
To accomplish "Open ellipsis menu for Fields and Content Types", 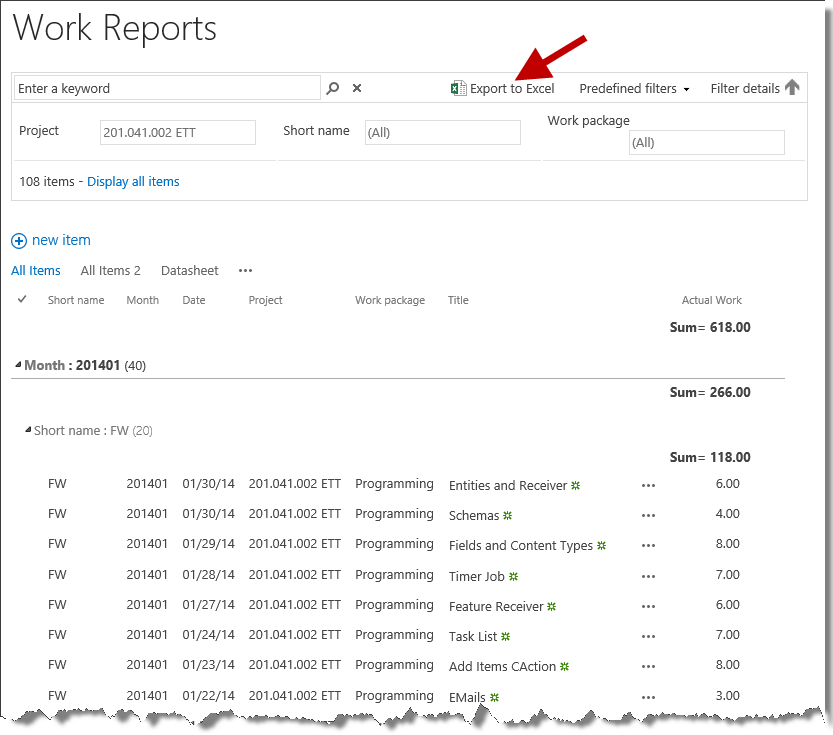I will (x=648, y=545).
